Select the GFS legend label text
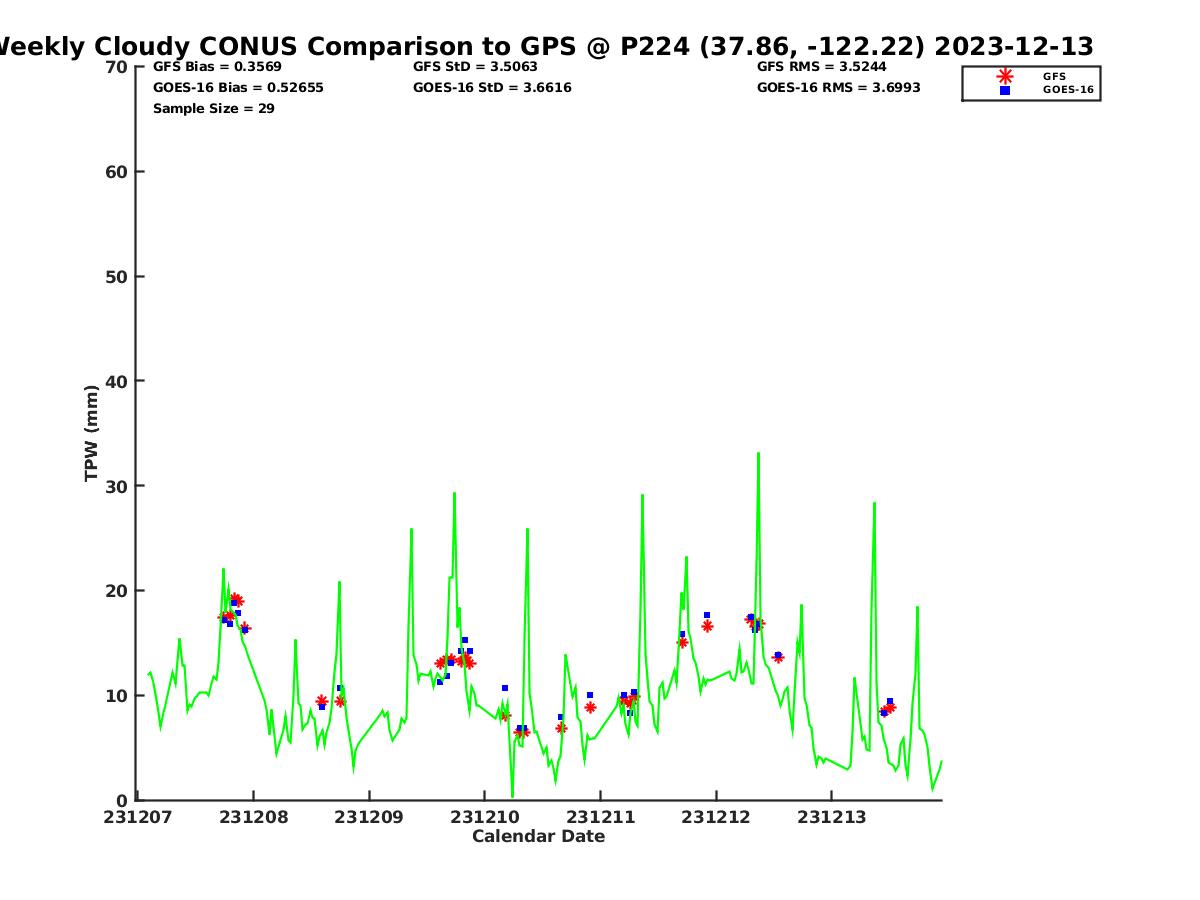The width and height of the screenshot is (1200, 900). (1054, 76)
